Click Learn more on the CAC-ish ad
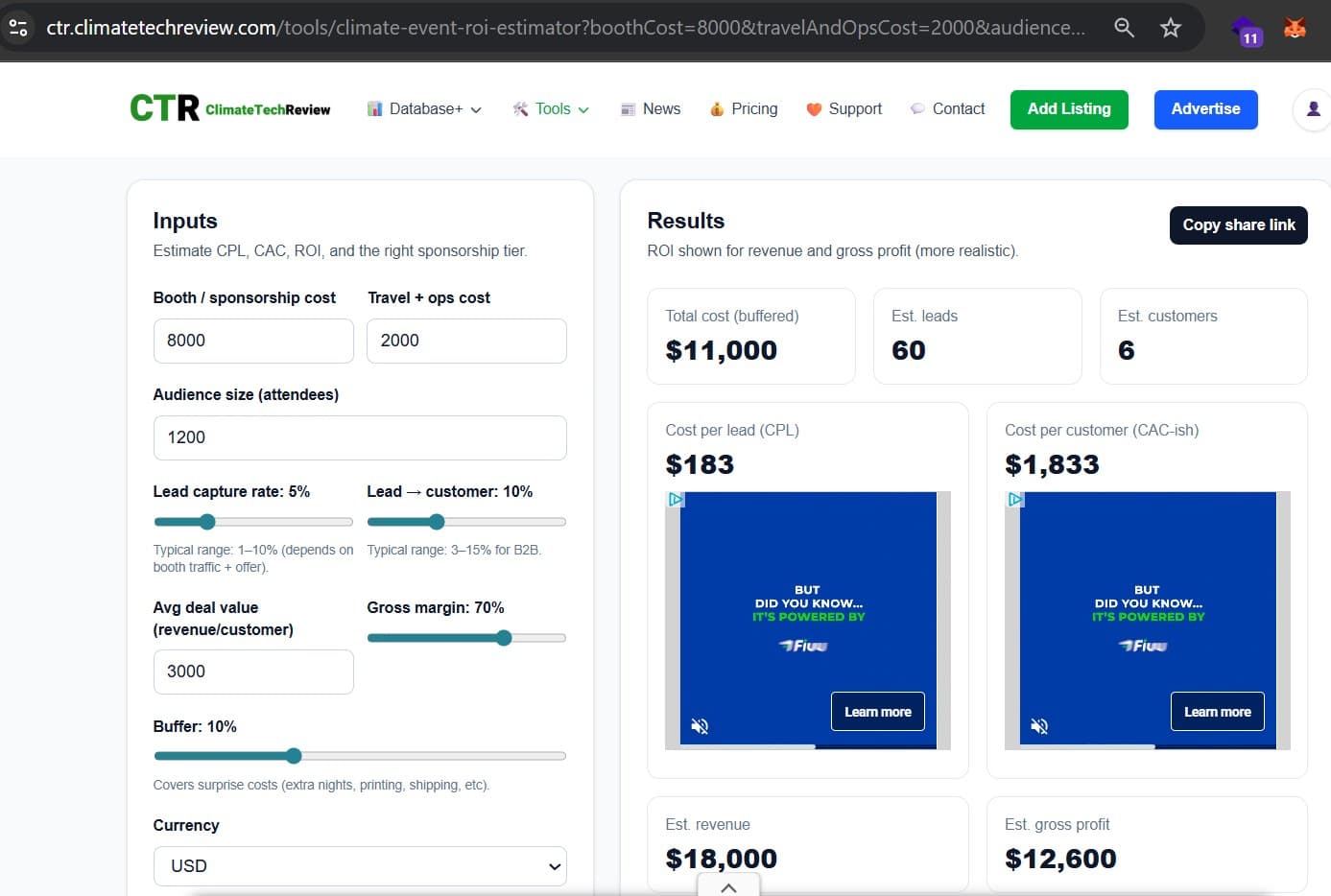1331x896 pixels. pyautogui.click(x=1218, y=712)
